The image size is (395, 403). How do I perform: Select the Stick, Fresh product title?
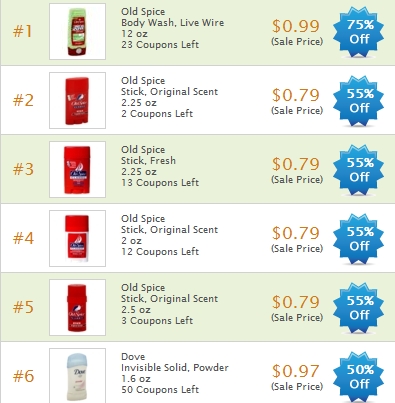click(148, 161)
